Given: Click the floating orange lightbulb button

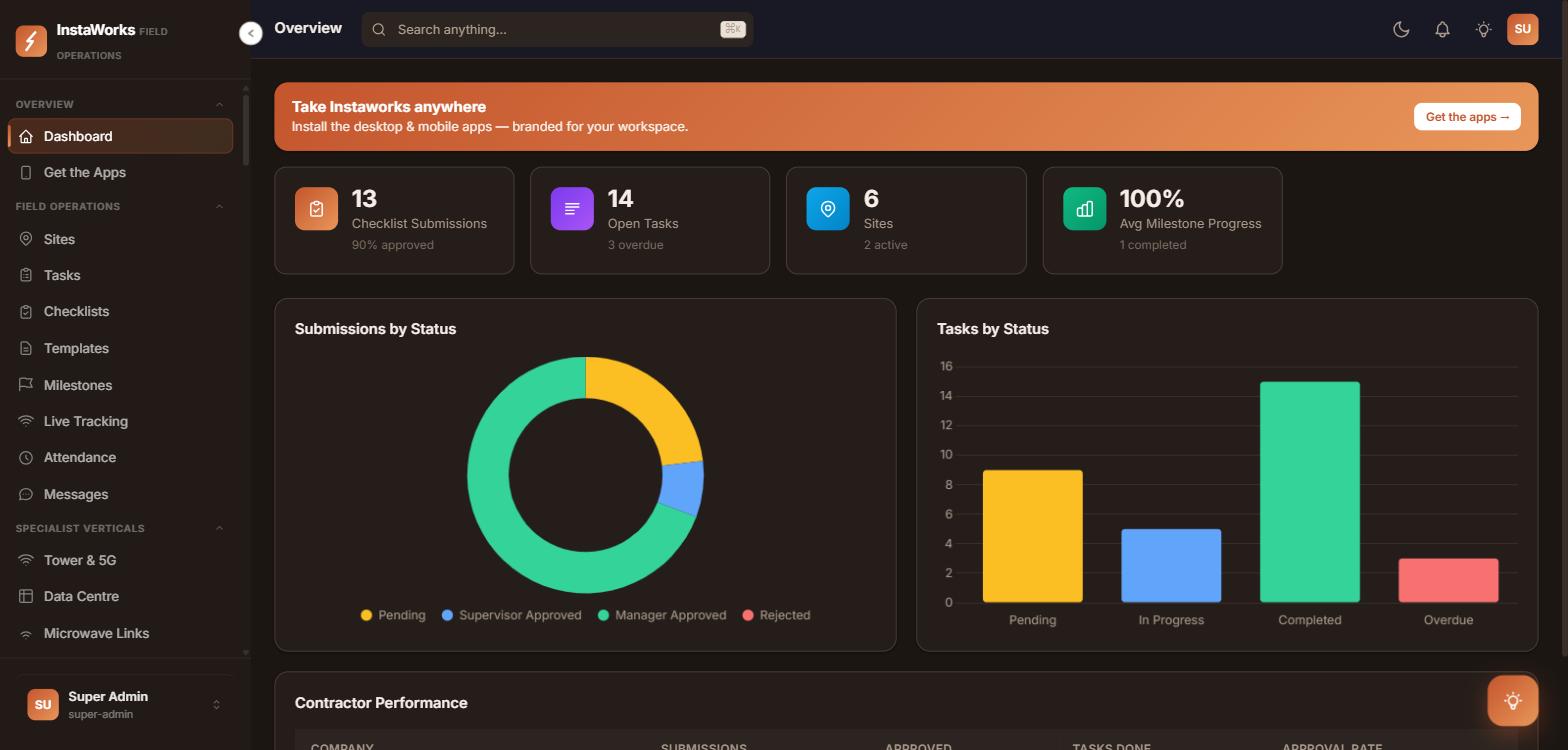Looking at the screenshot, I should [1513, 701].
